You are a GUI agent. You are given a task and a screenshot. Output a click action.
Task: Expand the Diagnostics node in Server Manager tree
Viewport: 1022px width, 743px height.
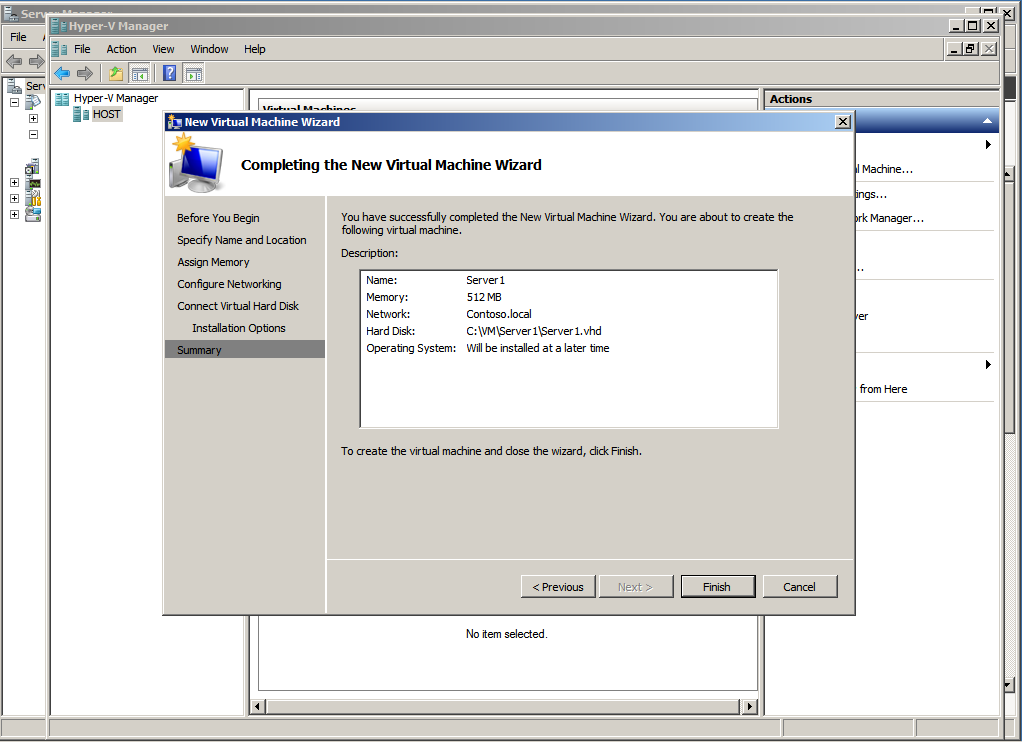click(x=14, y=182)
